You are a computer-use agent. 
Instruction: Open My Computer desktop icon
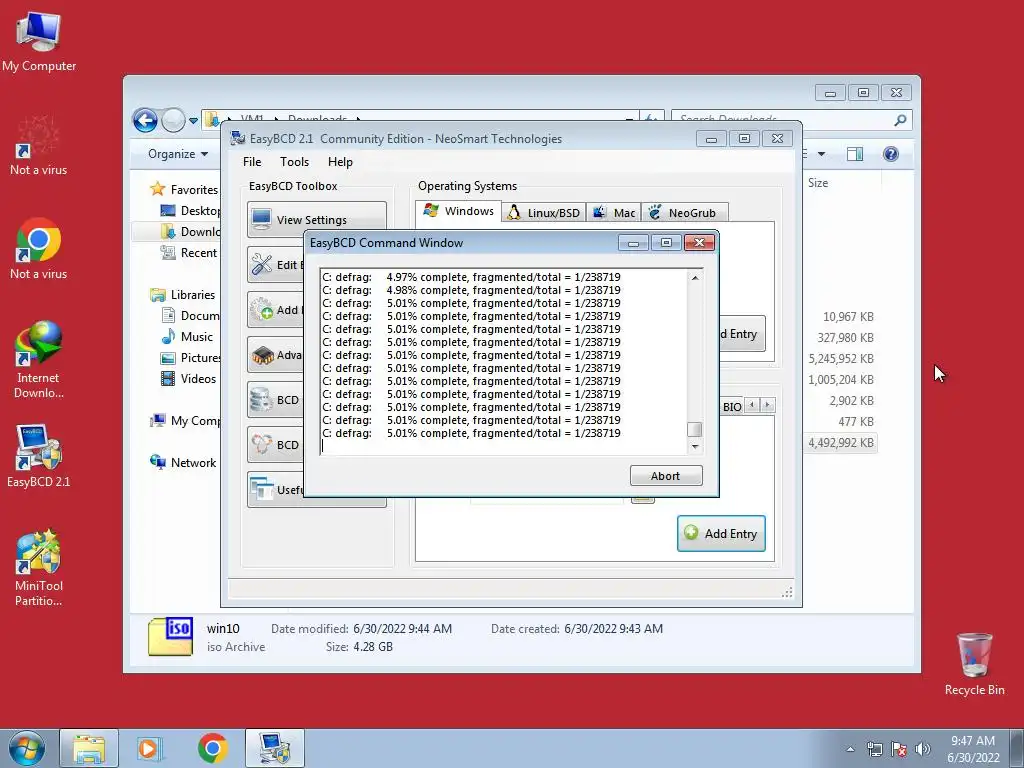coord(39,41)
